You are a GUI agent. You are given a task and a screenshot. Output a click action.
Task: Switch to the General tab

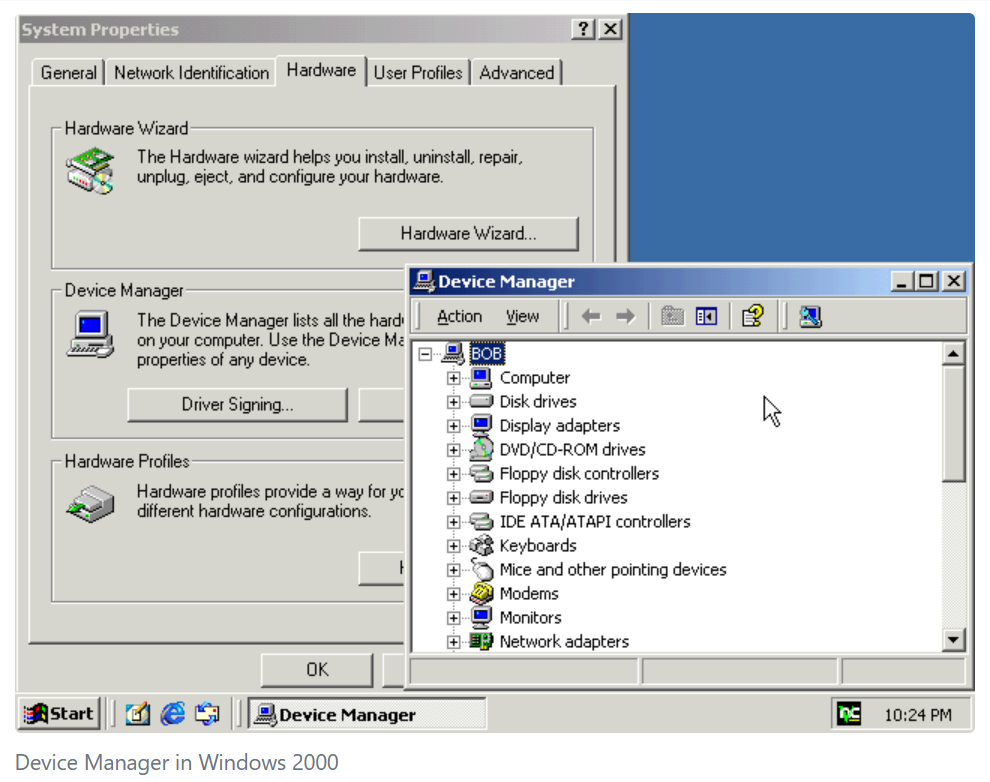coord(68,73)
